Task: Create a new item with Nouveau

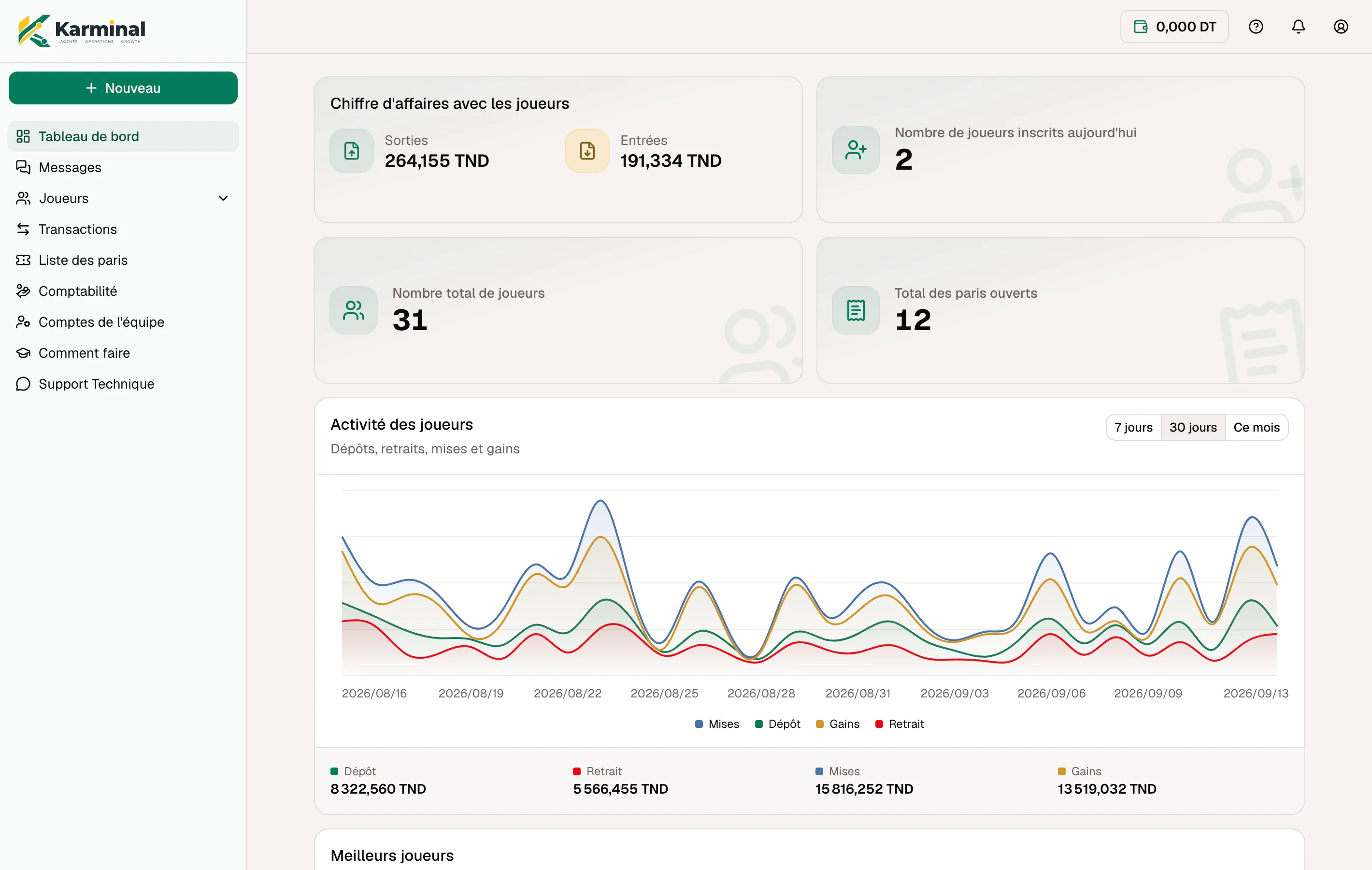Action: click(x=123, y=88)
